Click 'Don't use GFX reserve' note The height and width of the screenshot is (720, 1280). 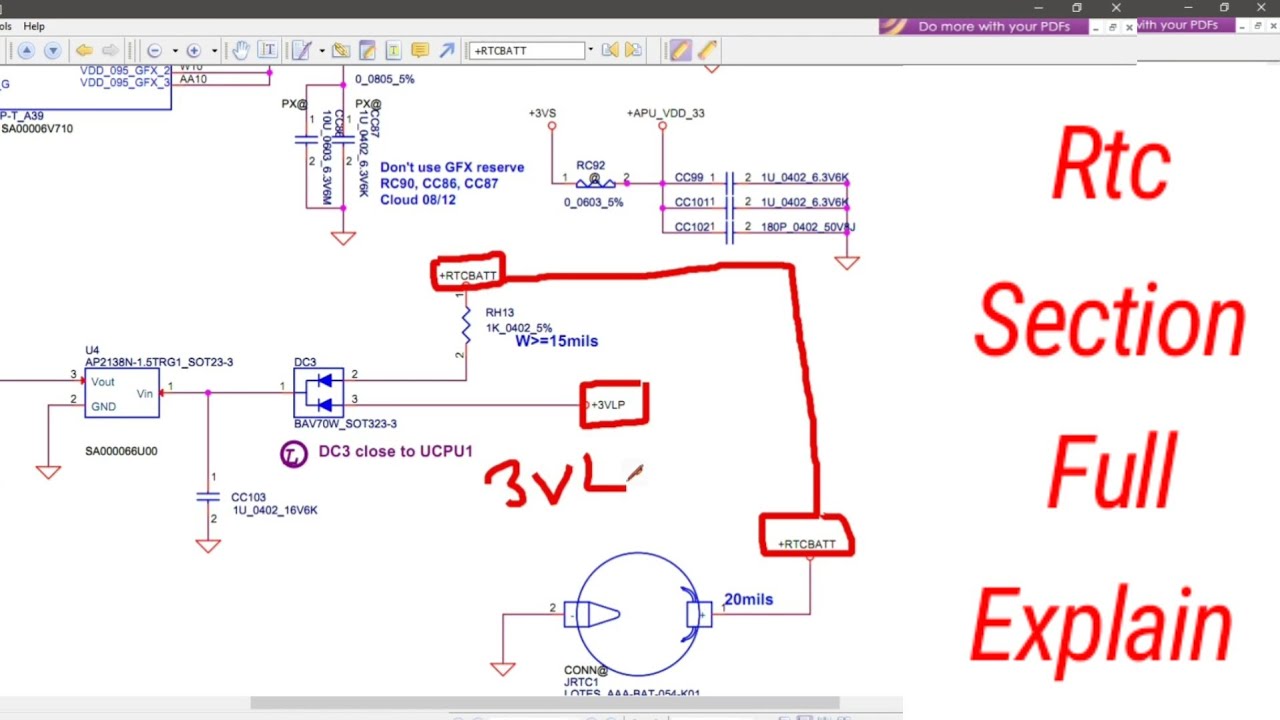[452, 168]
